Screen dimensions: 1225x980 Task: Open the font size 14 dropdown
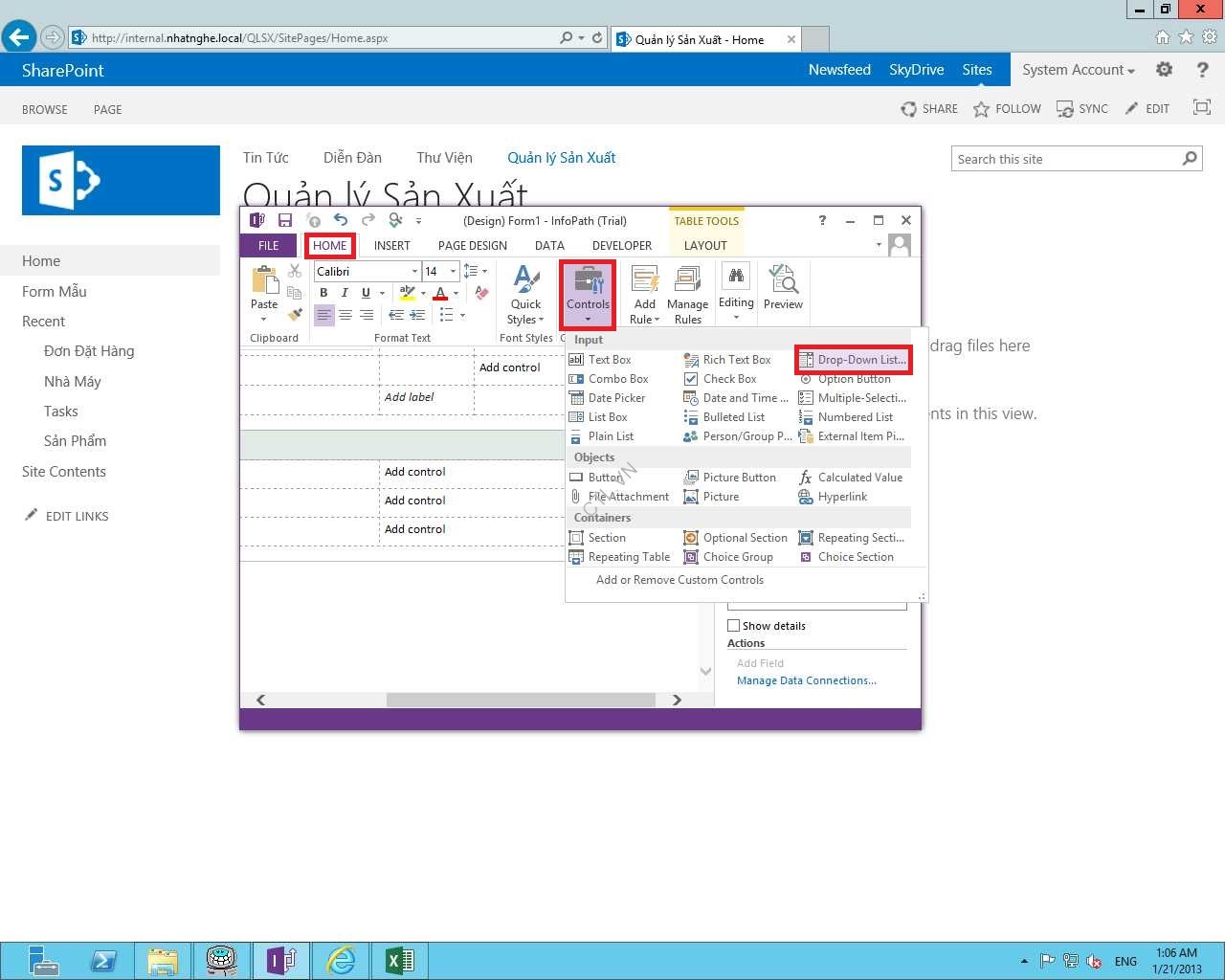(453, 272)
